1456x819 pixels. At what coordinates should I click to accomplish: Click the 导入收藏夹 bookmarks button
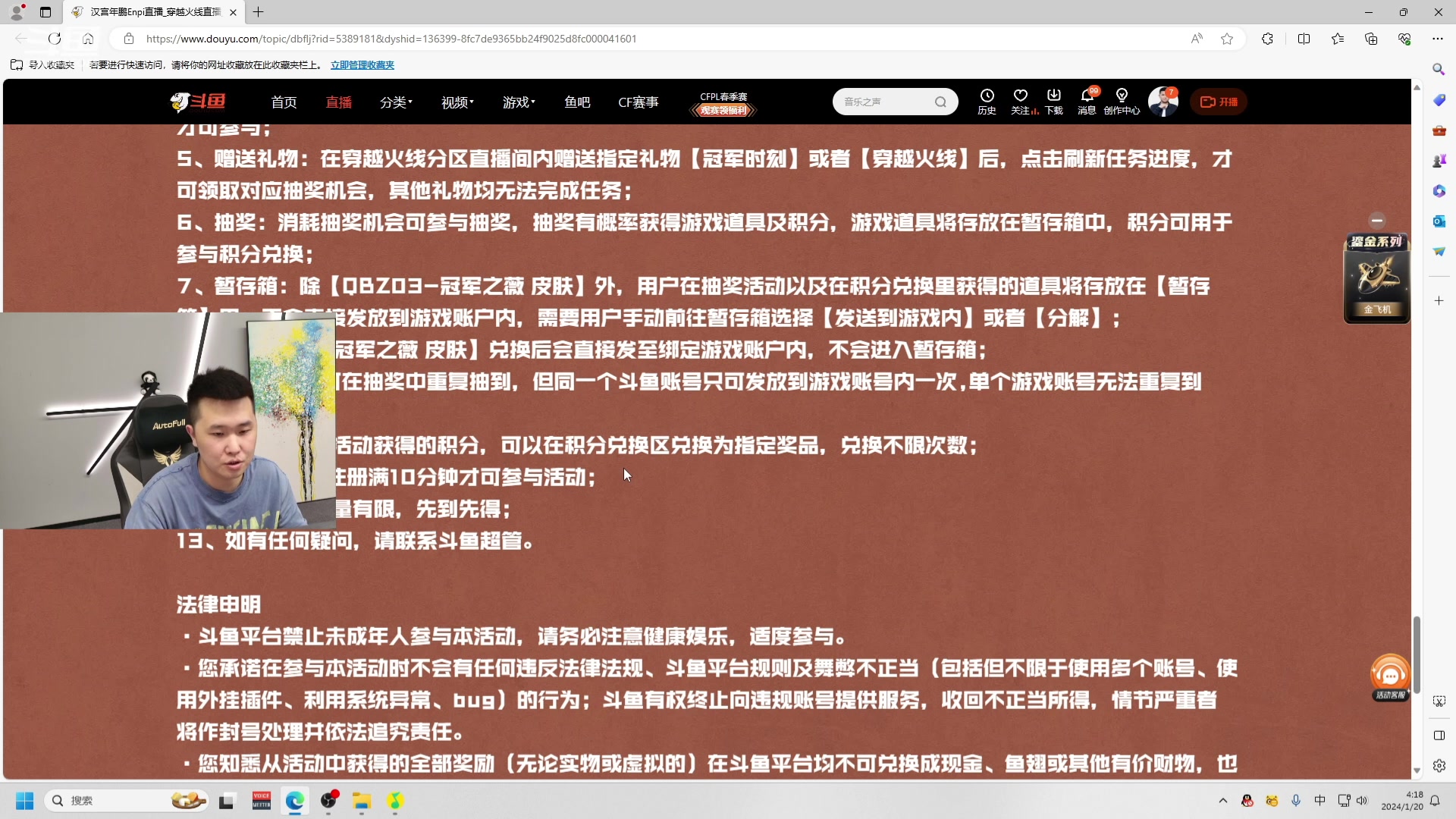tap(43, 65)
